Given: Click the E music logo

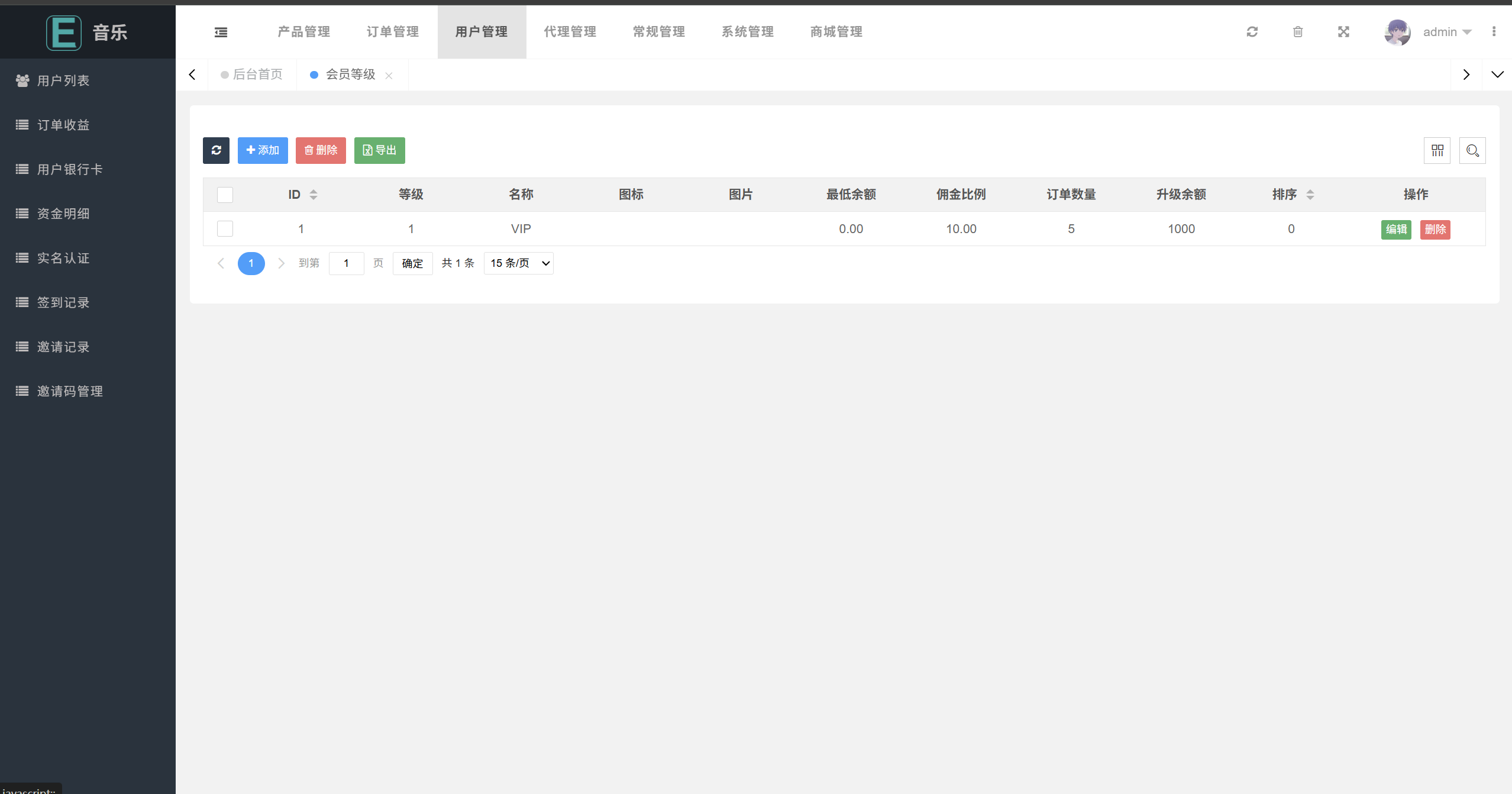Looking at the screenshot, I should tap(64, 33).
